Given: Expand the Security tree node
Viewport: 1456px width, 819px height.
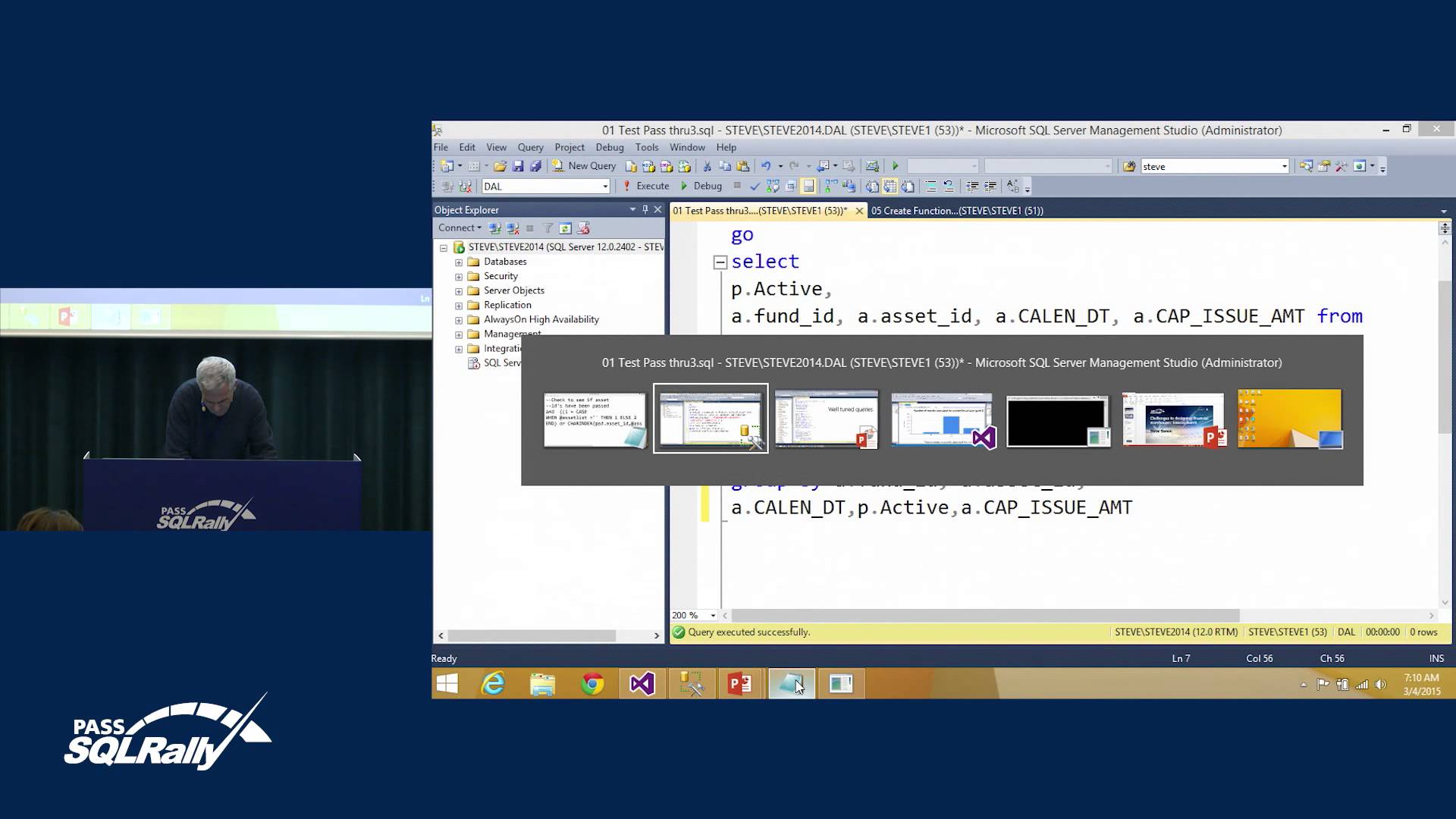Looking at the screenshot, I should pyautogui.click(x=459, y=276).
